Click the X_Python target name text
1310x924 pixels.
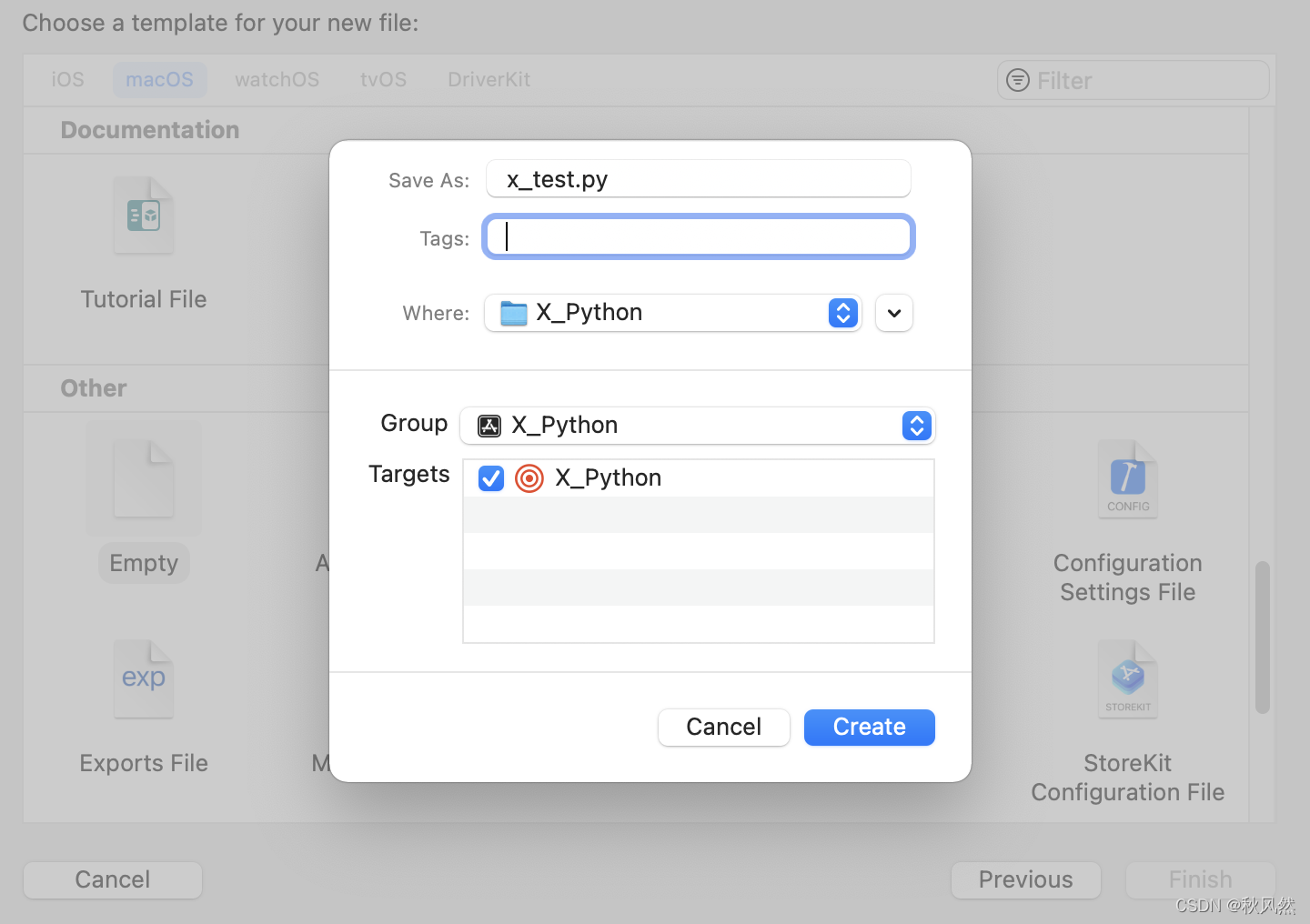[609, 478]
